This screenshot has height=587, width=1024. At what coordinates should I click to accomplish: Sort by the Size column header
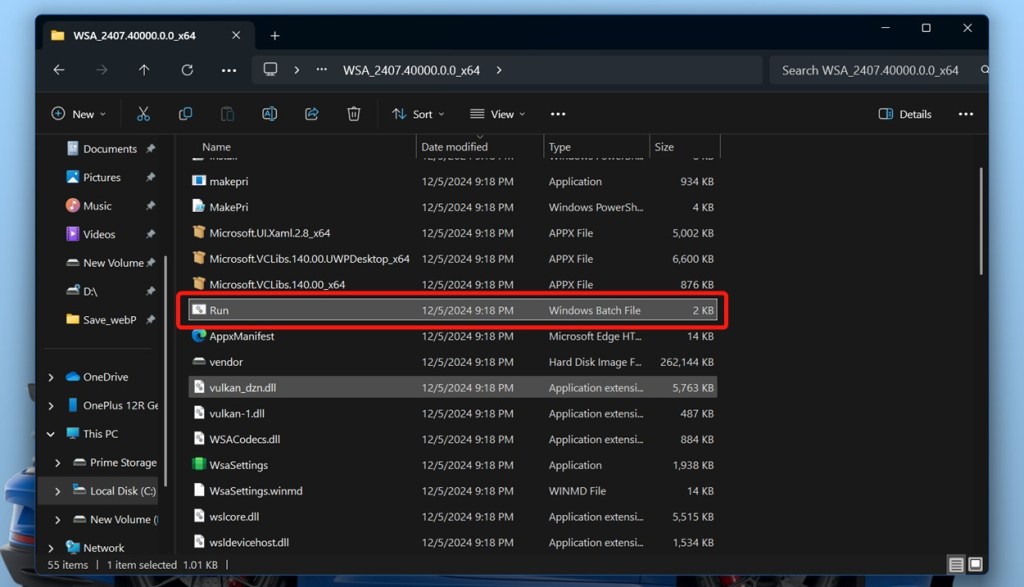coord(664,147)
